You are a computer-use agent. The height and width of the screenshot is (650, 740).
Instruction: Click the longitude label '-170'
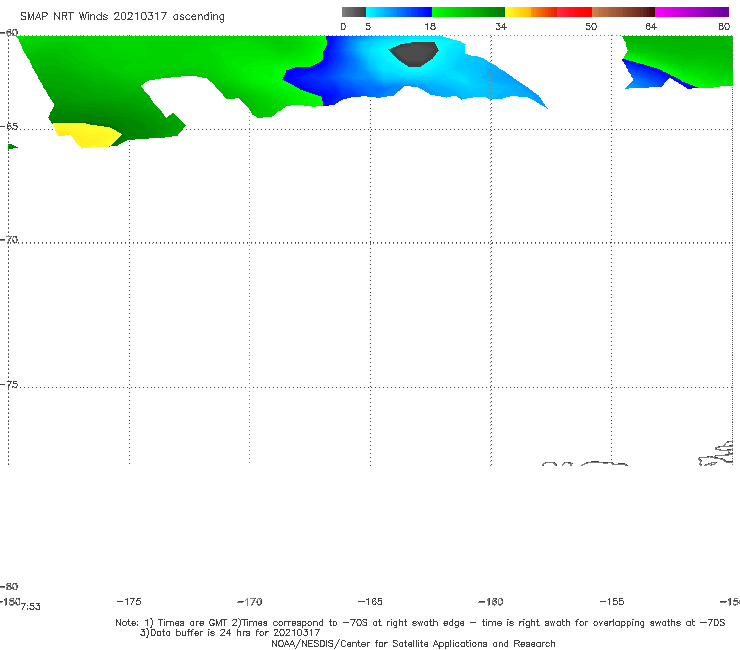coord(250,601)
